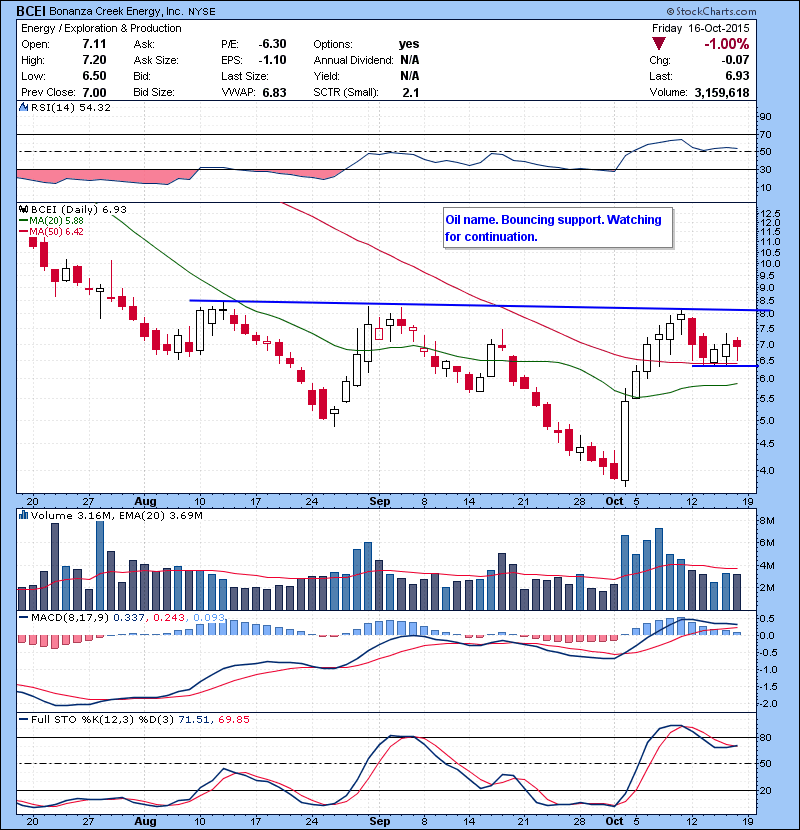This screenshot has height=830, width=800.
Task: Click the 'RSI(14) 54.32' legend label
Action: click(71, 107)
